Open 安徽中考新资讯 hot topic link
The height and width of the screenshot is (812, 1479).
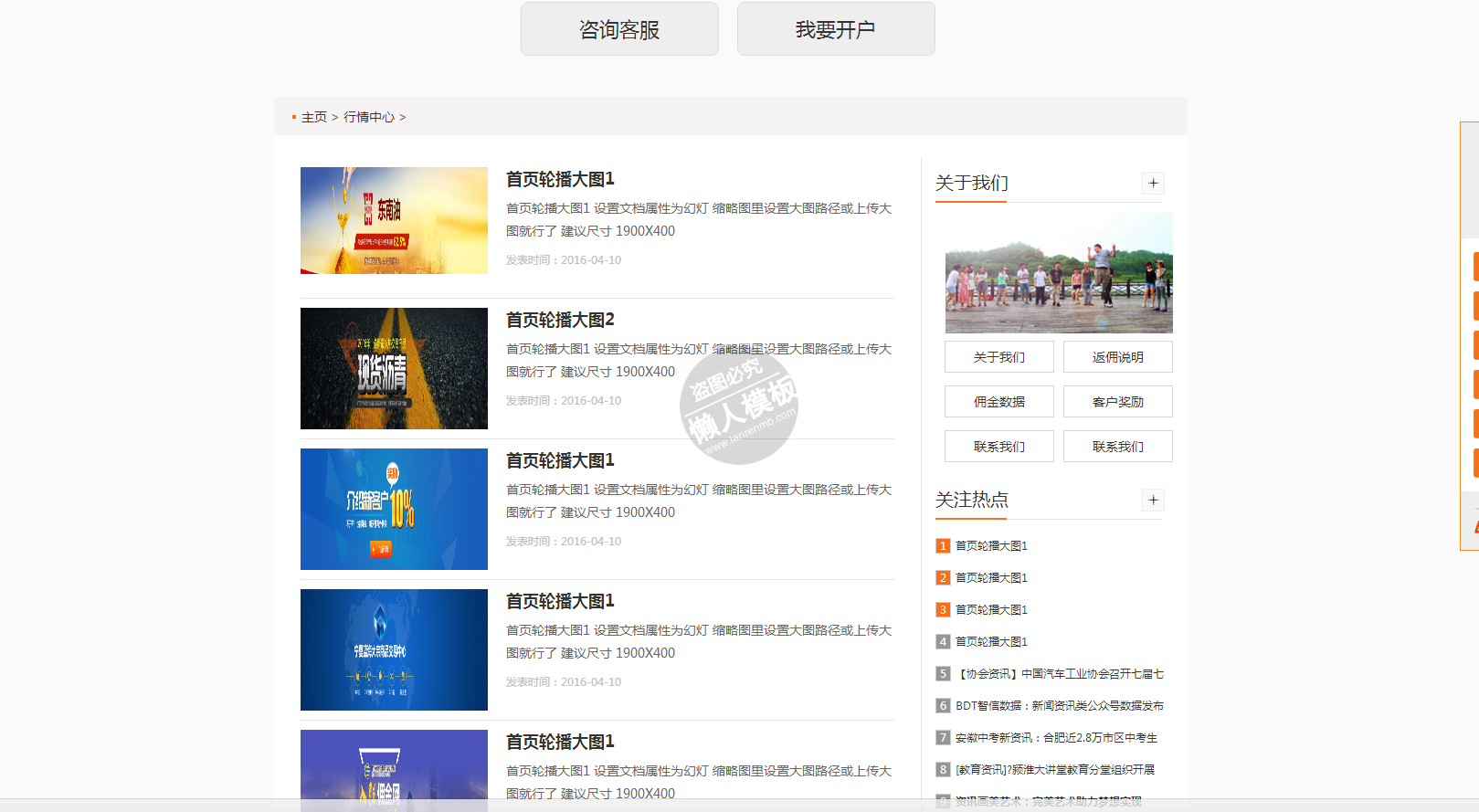[1056, 738]
